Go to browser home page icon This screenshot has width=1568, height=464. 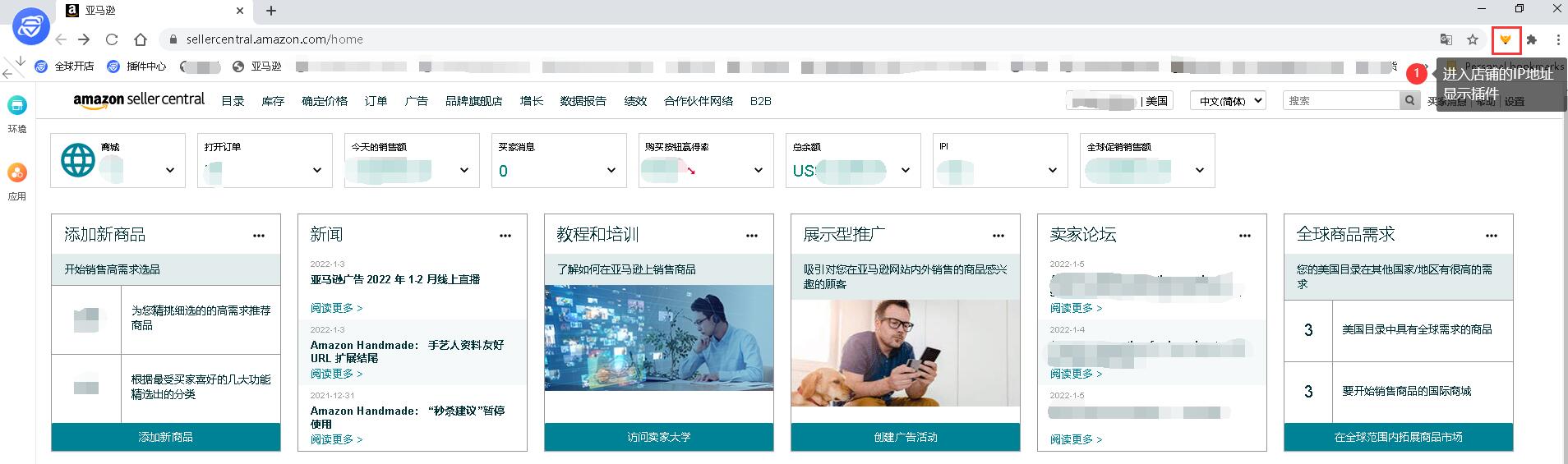click(141, 39)
